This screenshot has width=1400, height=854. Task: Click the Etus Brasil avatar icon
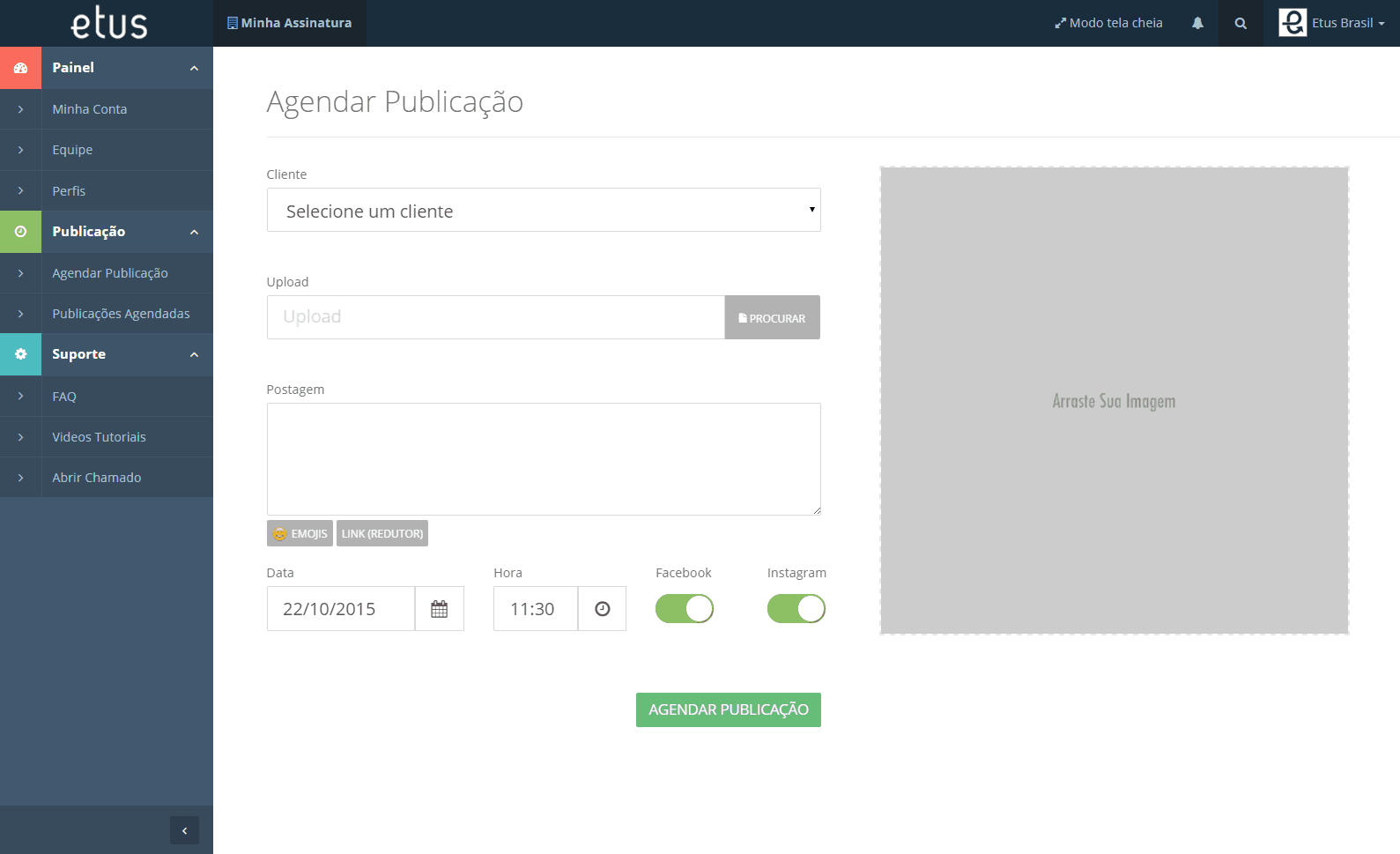point(1293,23)
